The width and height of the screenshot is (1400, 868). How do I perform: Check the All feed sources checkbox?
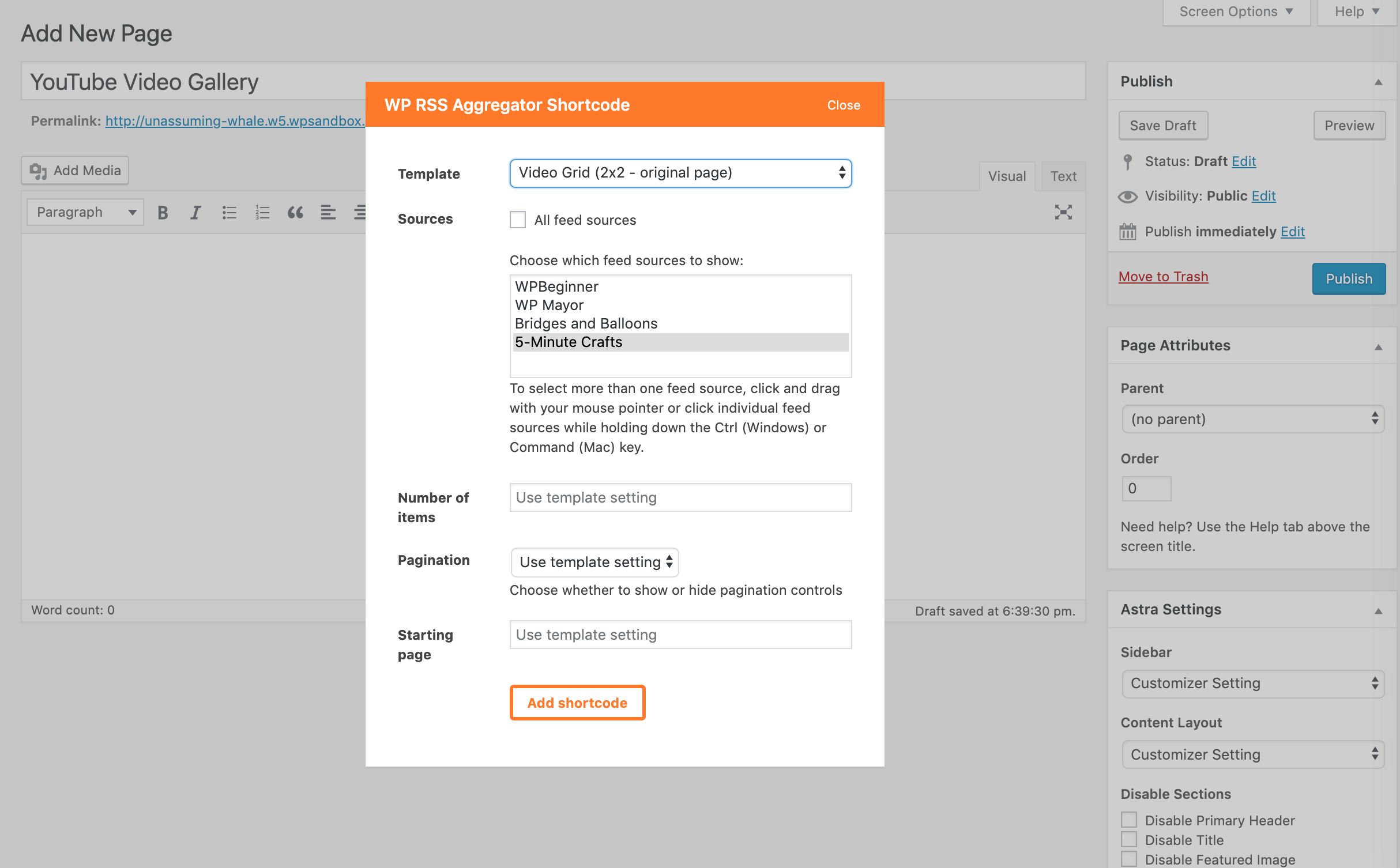pyautogui.click(x=518, y=220)
